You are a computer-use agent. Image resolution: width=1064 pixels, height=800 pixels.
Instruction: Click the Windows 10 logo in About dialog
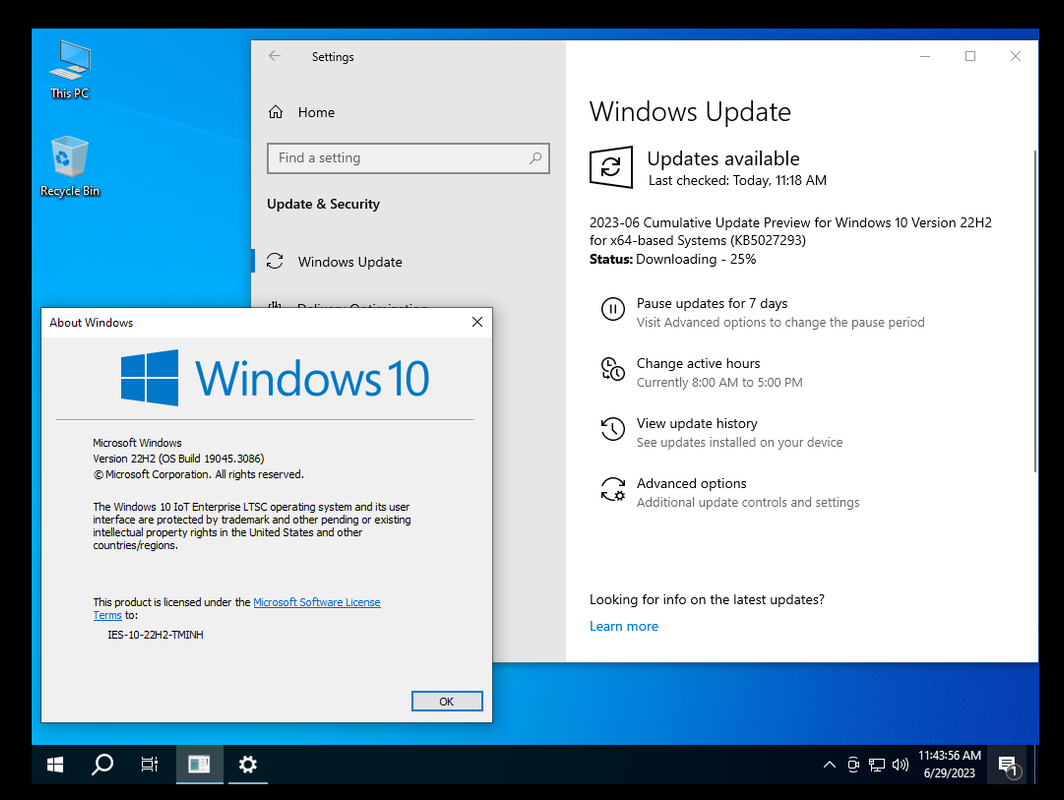coord(275,378)
